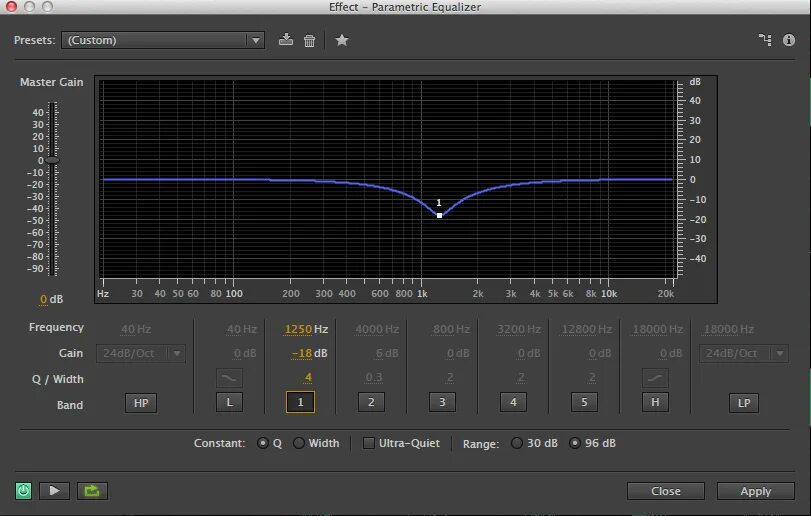Viewport: 811px width, 516px height.
Task: Toggle the green power state button
Action: click(23, 491)
